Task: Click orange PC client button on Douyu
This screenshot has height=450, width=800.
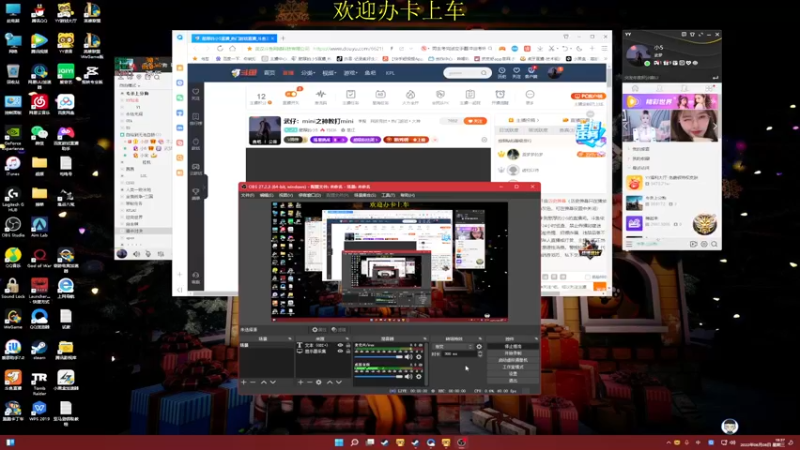Action: tap(588, 96)
